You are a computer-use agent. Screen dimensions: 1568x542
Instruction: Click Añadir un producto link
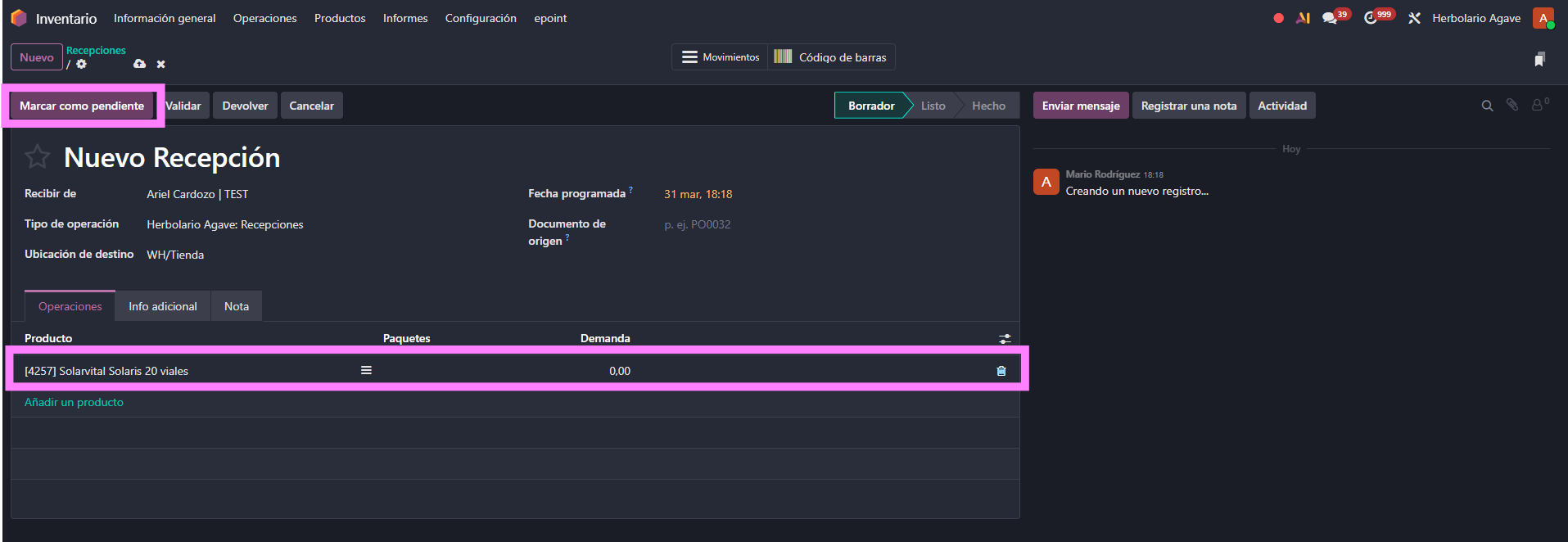coord(74,402)
